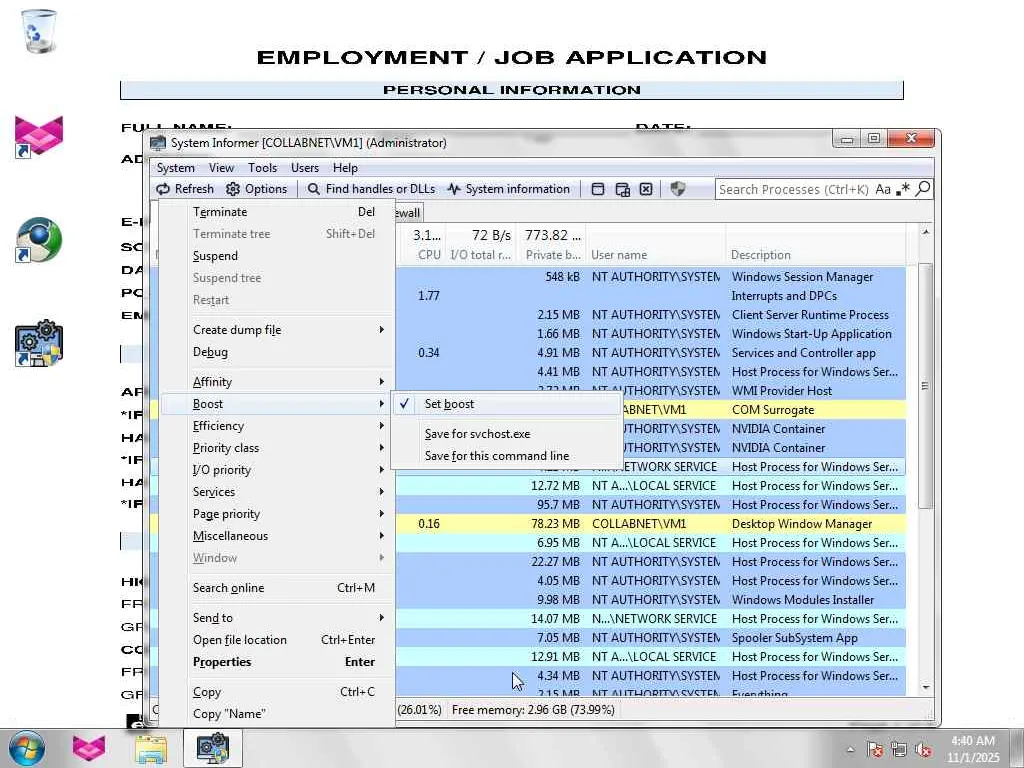This screenshot has height=768, width=1024.
Task: Toggle regex search icon
Action: (x=903, y=189)
